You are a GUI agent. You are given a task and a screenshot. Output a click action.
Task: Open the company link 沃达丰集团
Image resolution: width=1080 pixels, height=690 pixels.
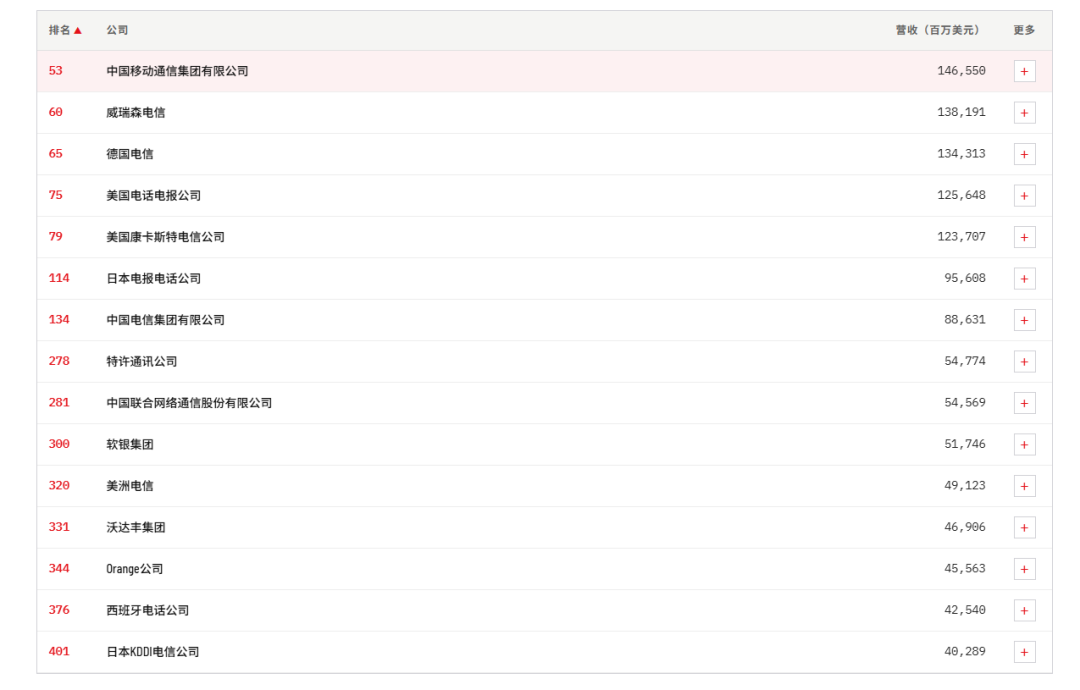click(x=136, y=527)
